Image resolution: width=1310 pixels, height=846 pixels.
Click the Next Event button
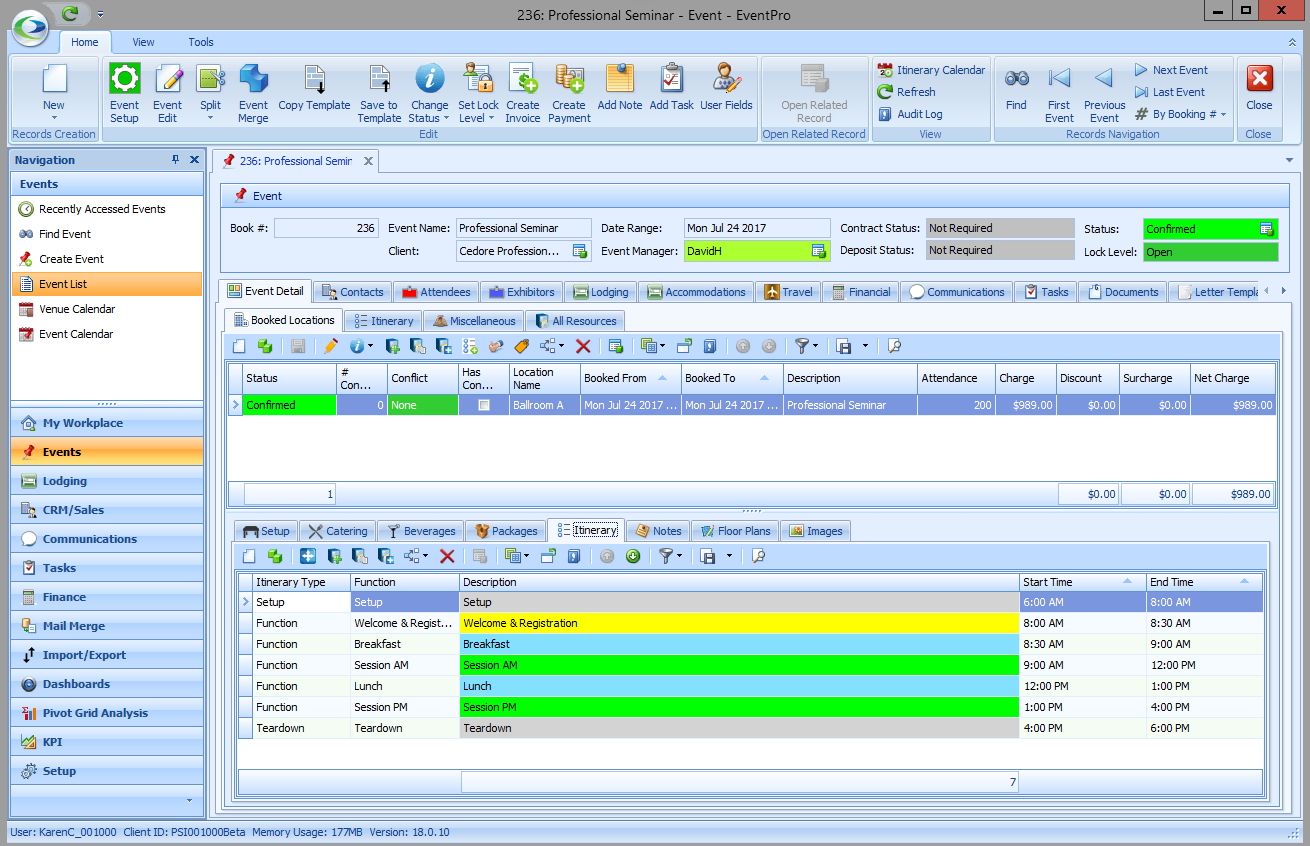point(1171,70)
